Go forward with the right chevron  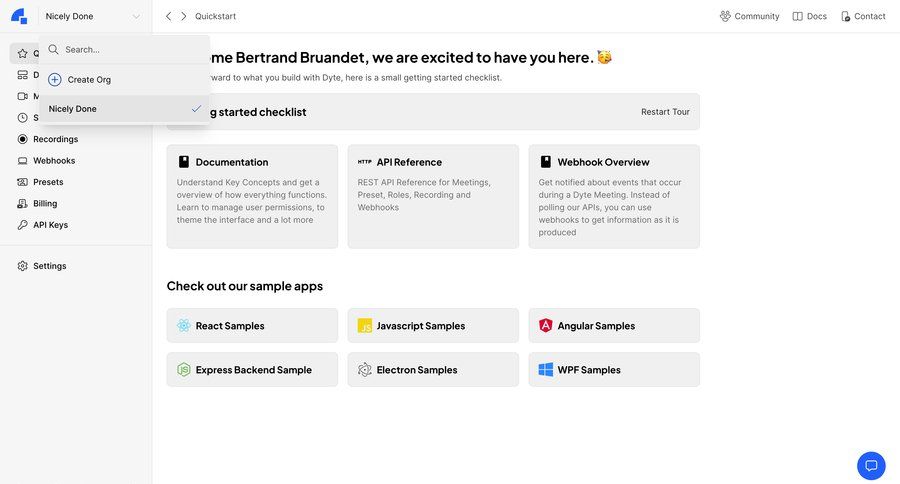[184, 16]
